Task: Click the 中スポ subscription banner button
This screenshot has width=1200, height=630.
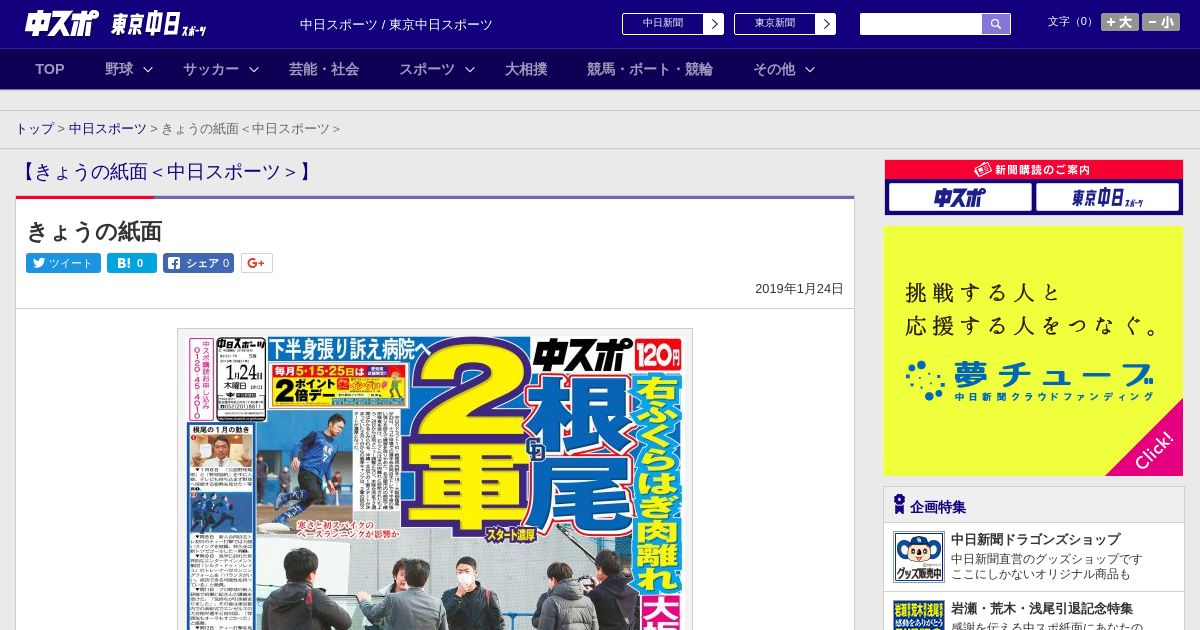Action: 960,197
